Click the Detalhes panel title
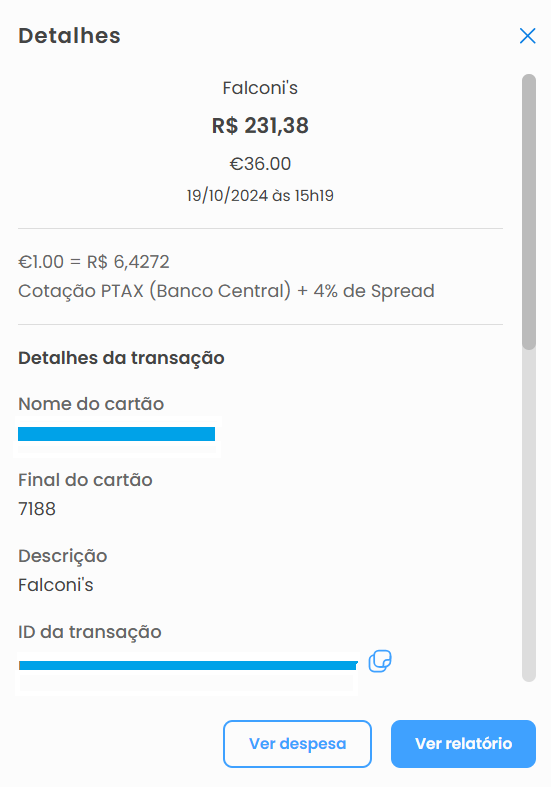The height and width of the screenshot is (787, 551). pos(69,36)
